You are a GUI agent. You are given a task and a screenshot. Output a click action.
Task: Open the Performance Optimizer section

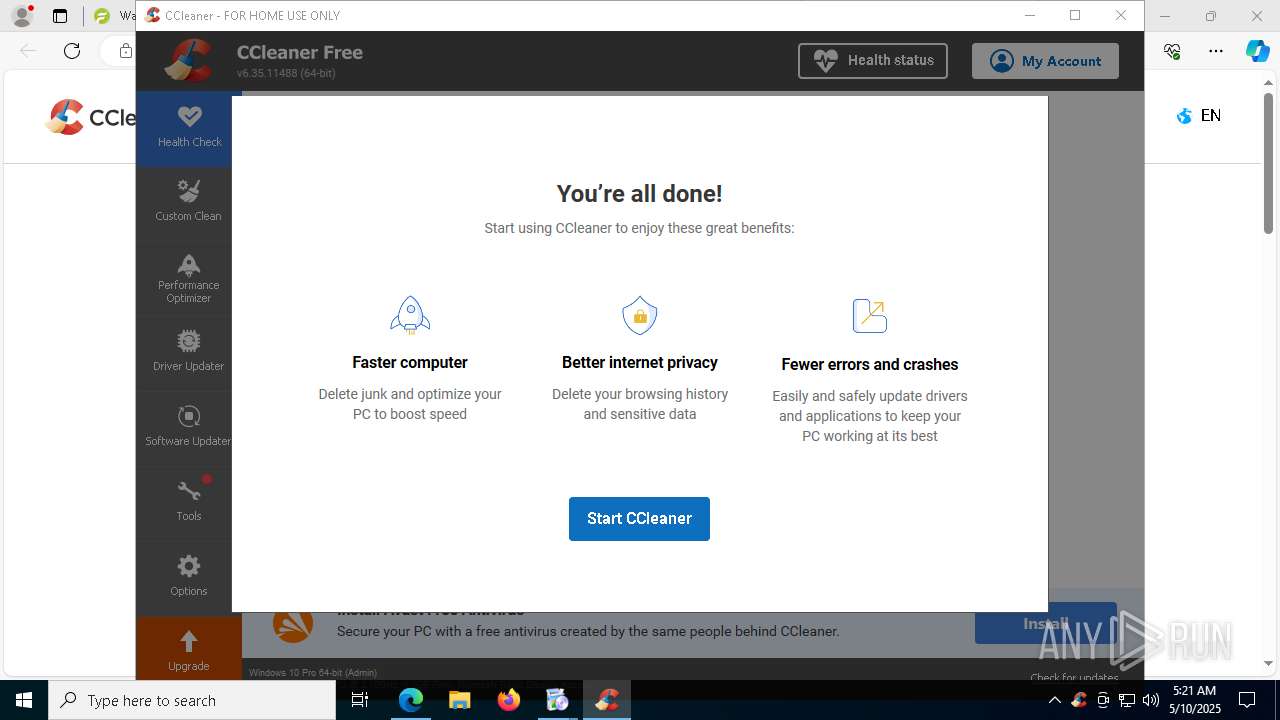[x=188, y=278]
